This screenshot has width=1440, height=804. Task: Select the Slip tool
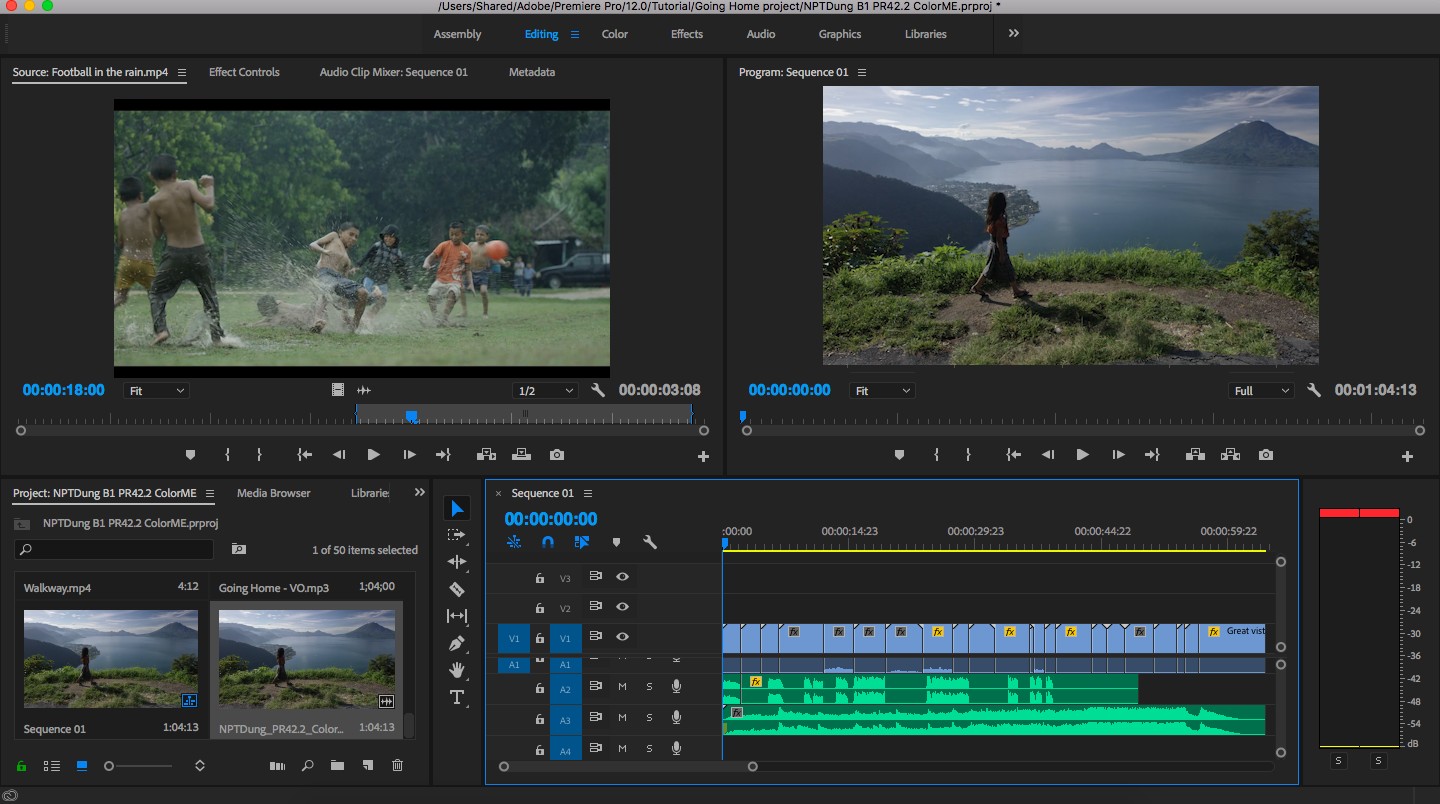(457, 616)
